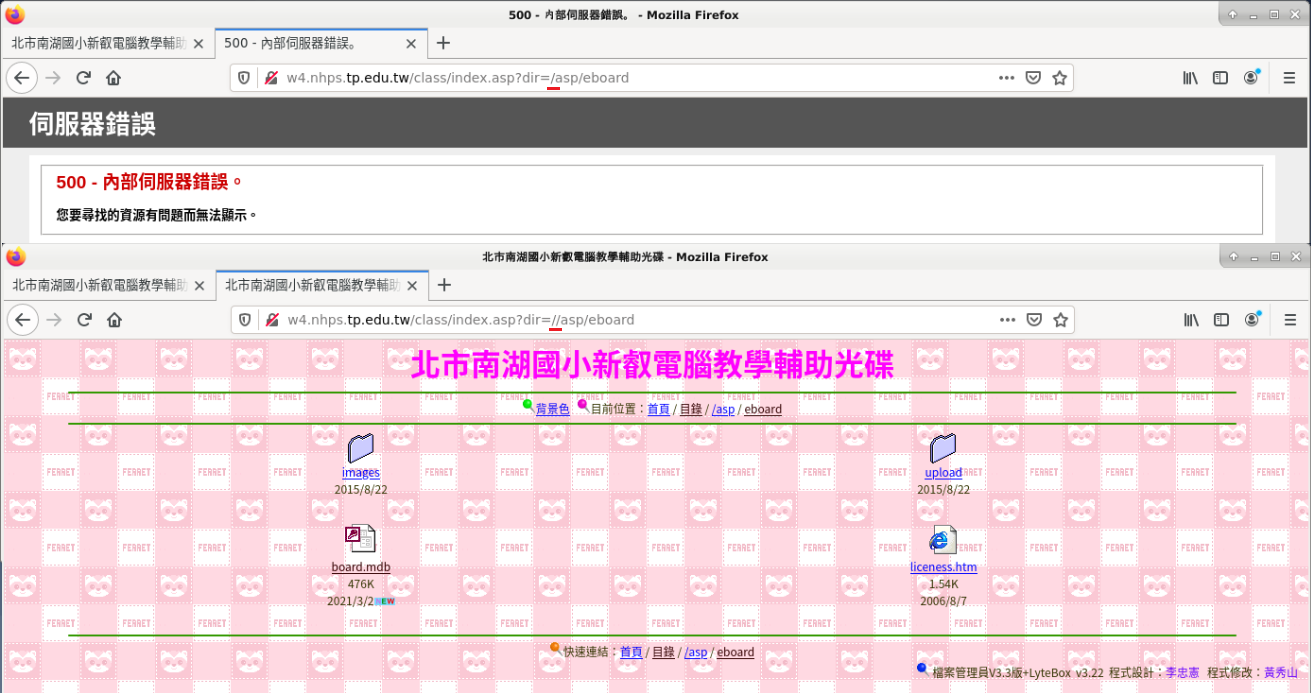Open hamburger menu in bottom Firefox window
This screenshot has height=693, width=1311.
1290,320
